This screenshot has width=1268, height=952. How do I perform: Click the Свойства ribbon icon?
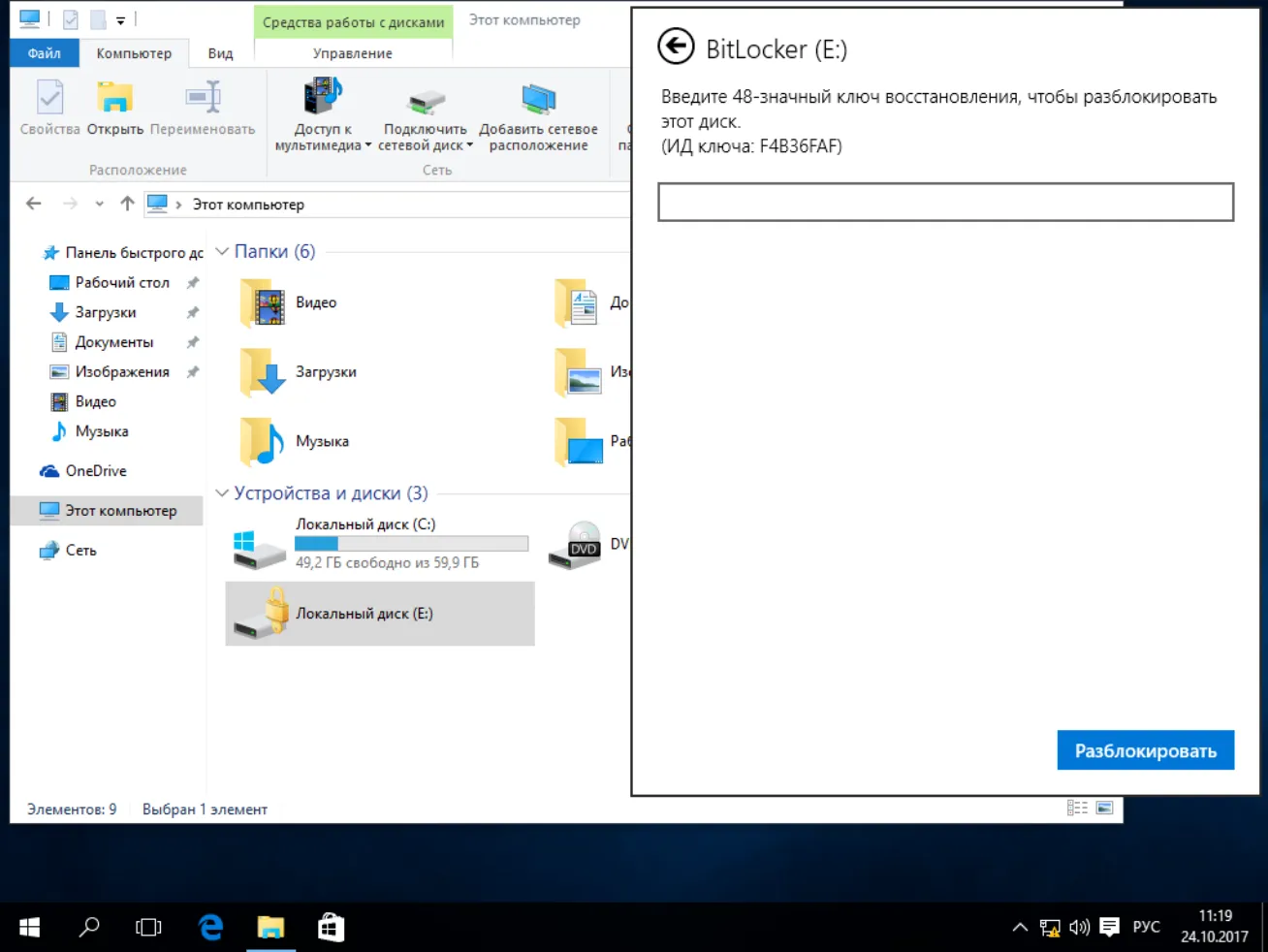(49, 109)
